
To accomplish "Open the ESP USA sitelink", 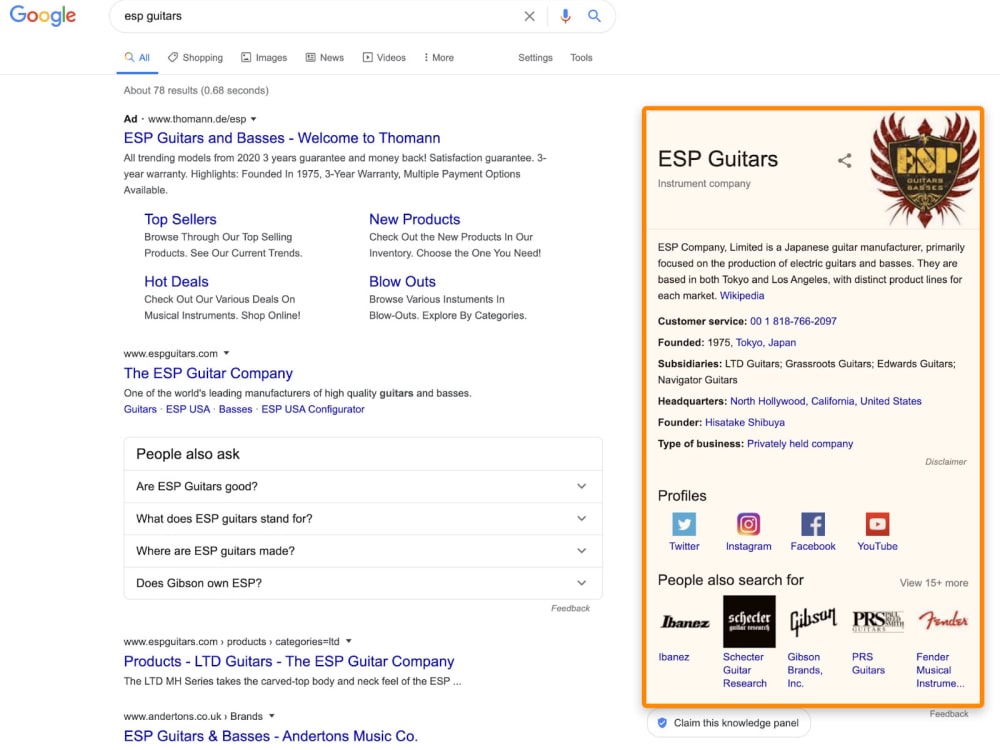I will point(188,409).
